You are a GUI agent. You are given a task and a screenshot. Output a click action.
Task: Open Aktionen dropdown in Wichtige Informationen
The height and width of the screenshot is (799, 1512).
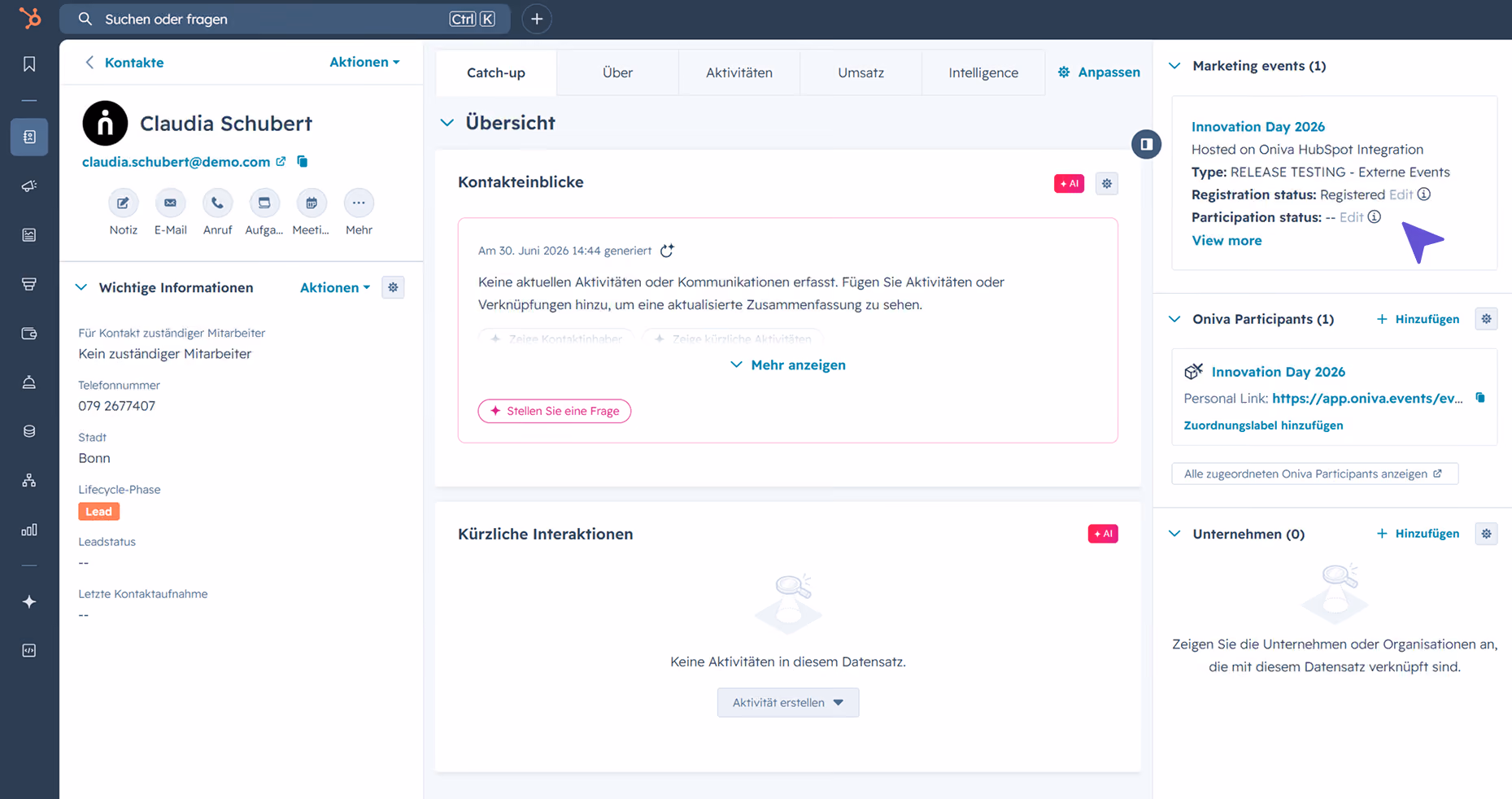pos(335,287)
